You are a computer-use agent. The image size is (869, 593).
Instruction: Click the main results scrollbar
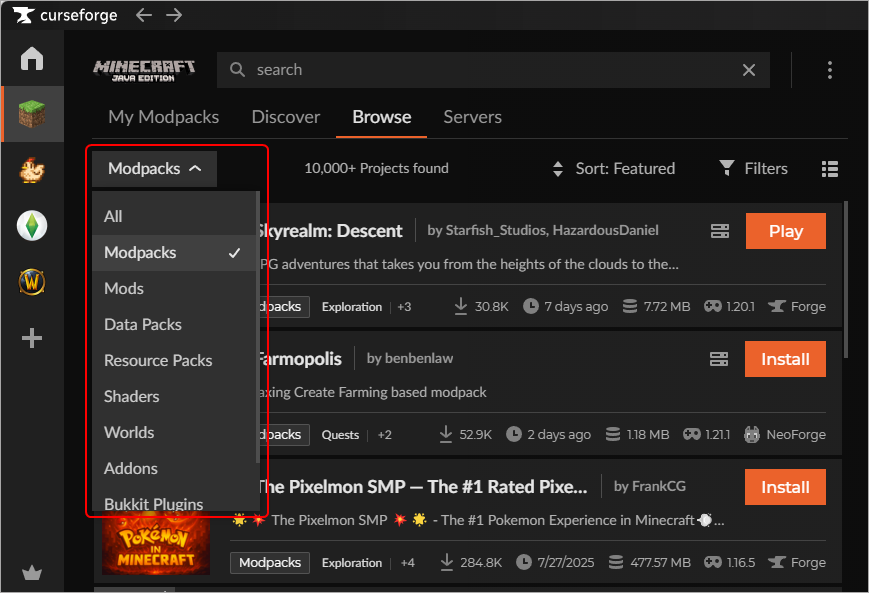pyautogui.click(x=845, y=279)
